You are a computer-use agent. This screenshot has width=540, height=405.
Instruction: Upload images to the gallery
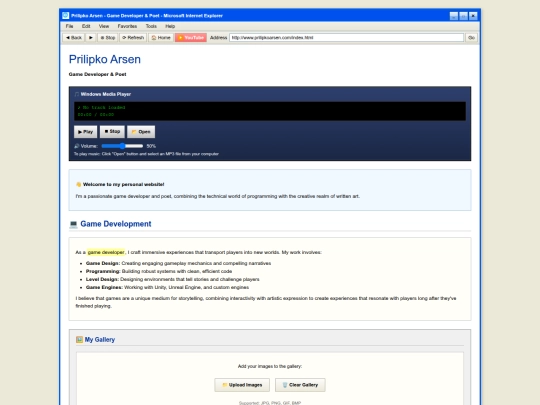242,385
